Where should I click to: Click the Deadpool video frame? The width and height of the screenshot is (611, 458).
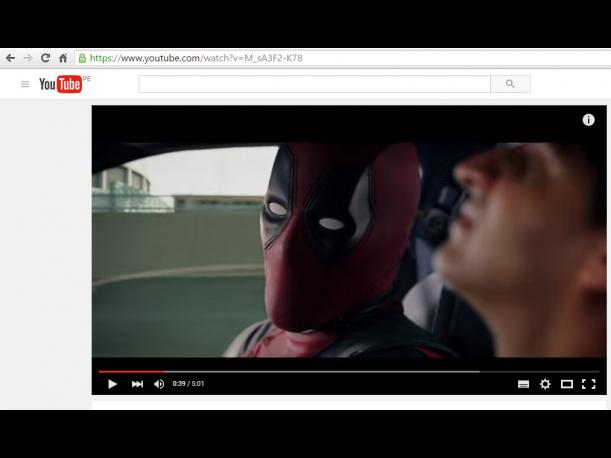(x=349, y=250)
